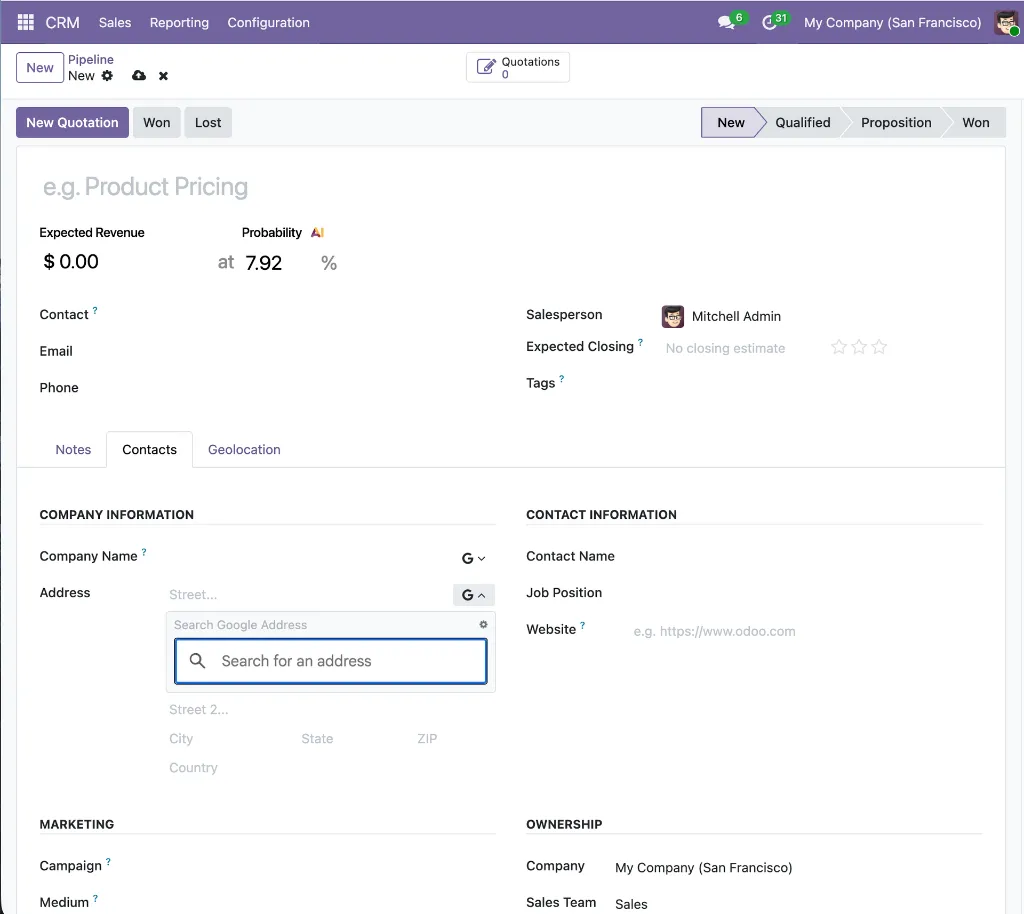This screenshot has width=1024, height=914.
Task: Mark opportunity as Won button
Action: click(157, 122)
